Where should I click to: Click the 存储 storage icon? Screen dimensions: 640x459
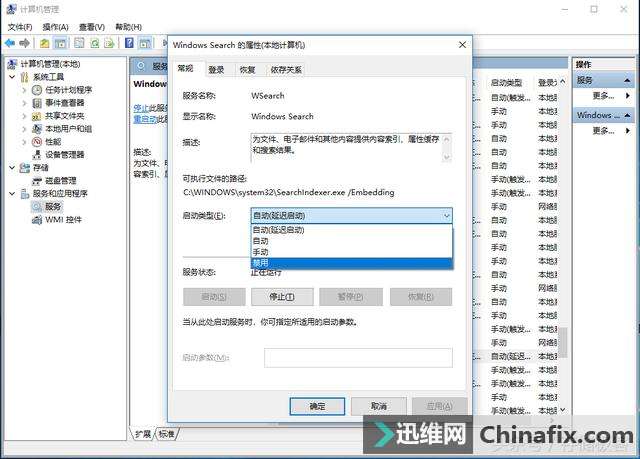pyautogui.click(x=25, y=168)
